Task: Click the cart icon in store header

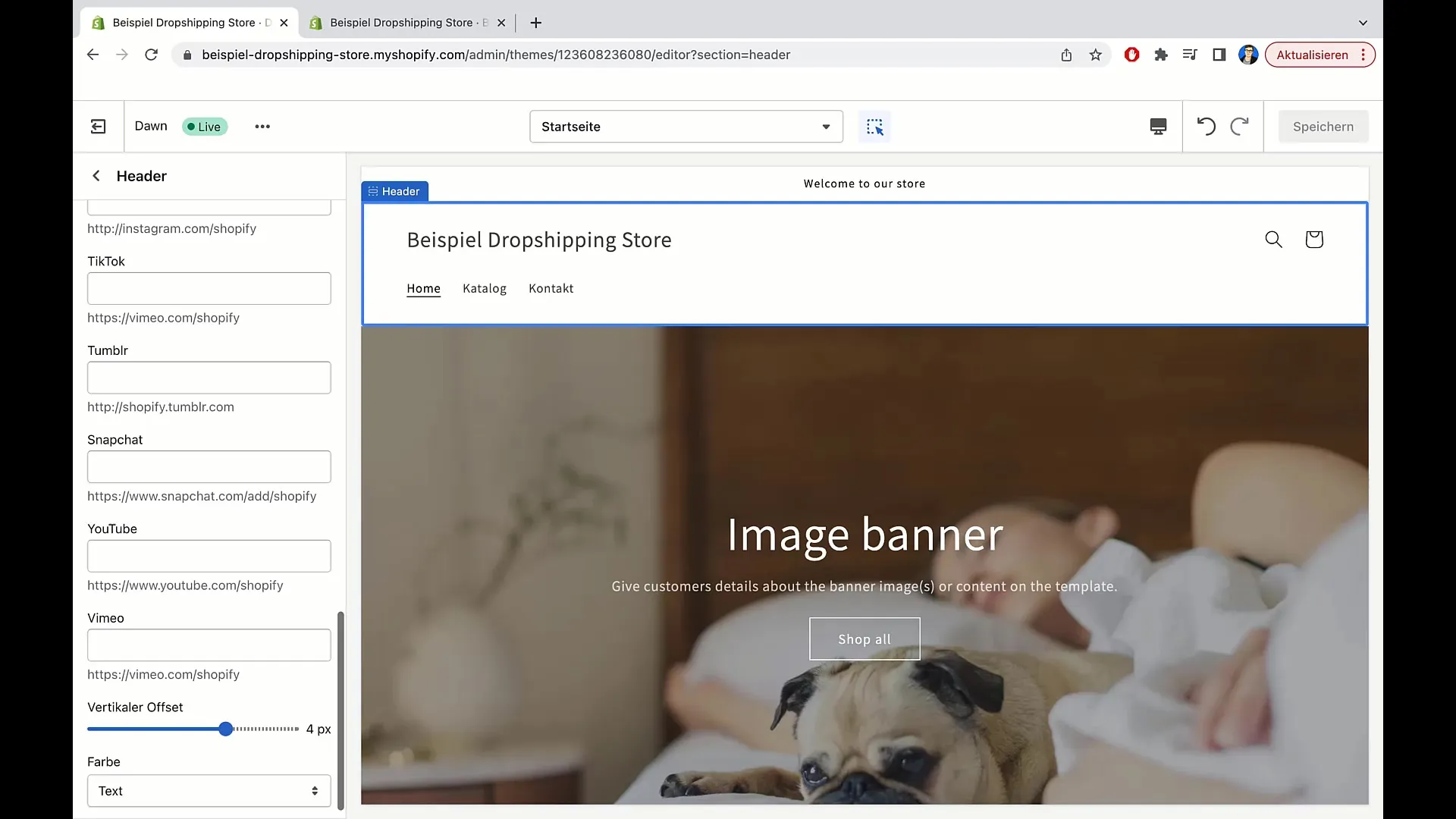Action: click(x=1314, y=239)
